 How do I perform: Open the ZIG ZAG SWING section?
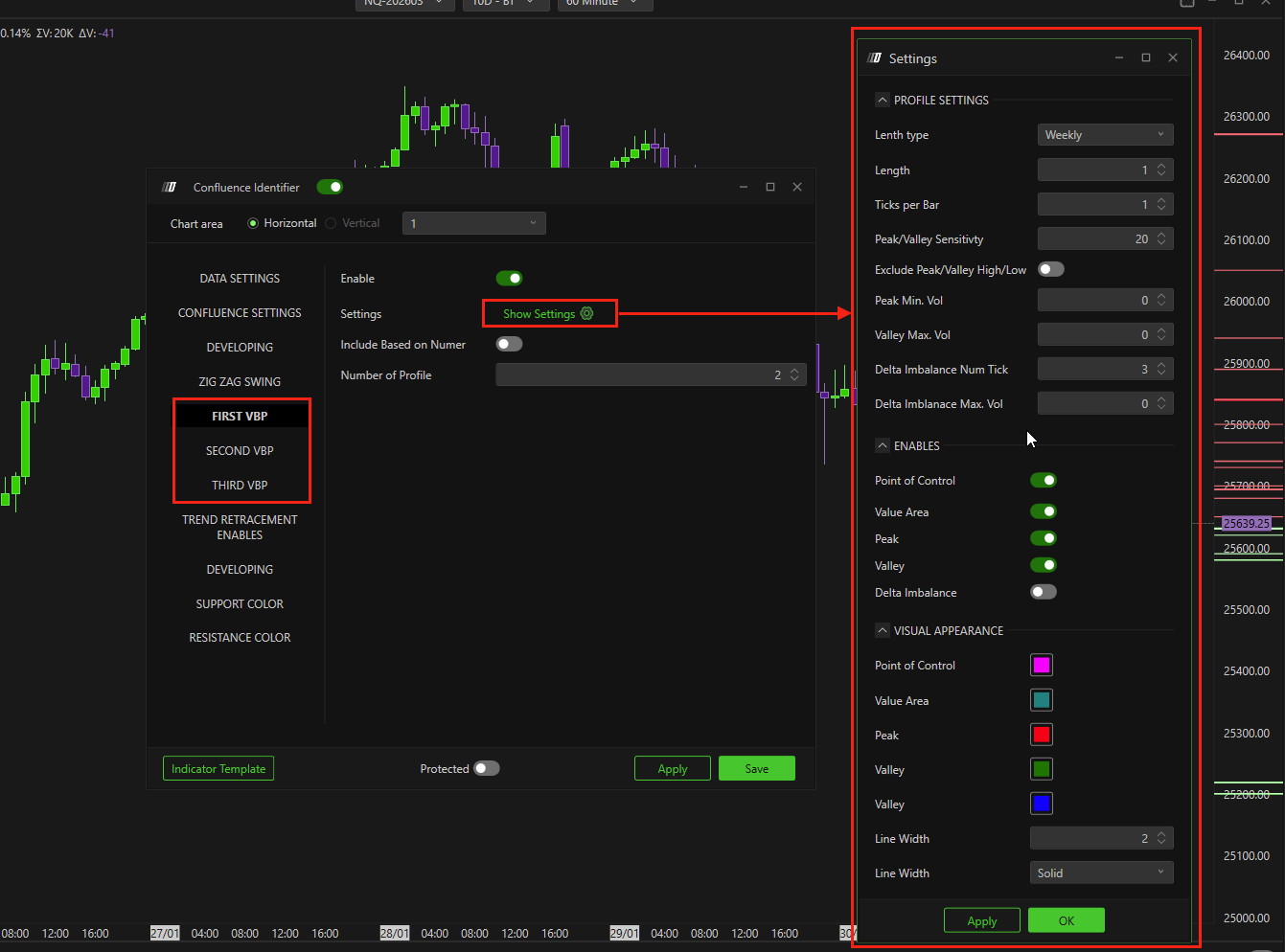pyautogui.click(x=240, y=381)
